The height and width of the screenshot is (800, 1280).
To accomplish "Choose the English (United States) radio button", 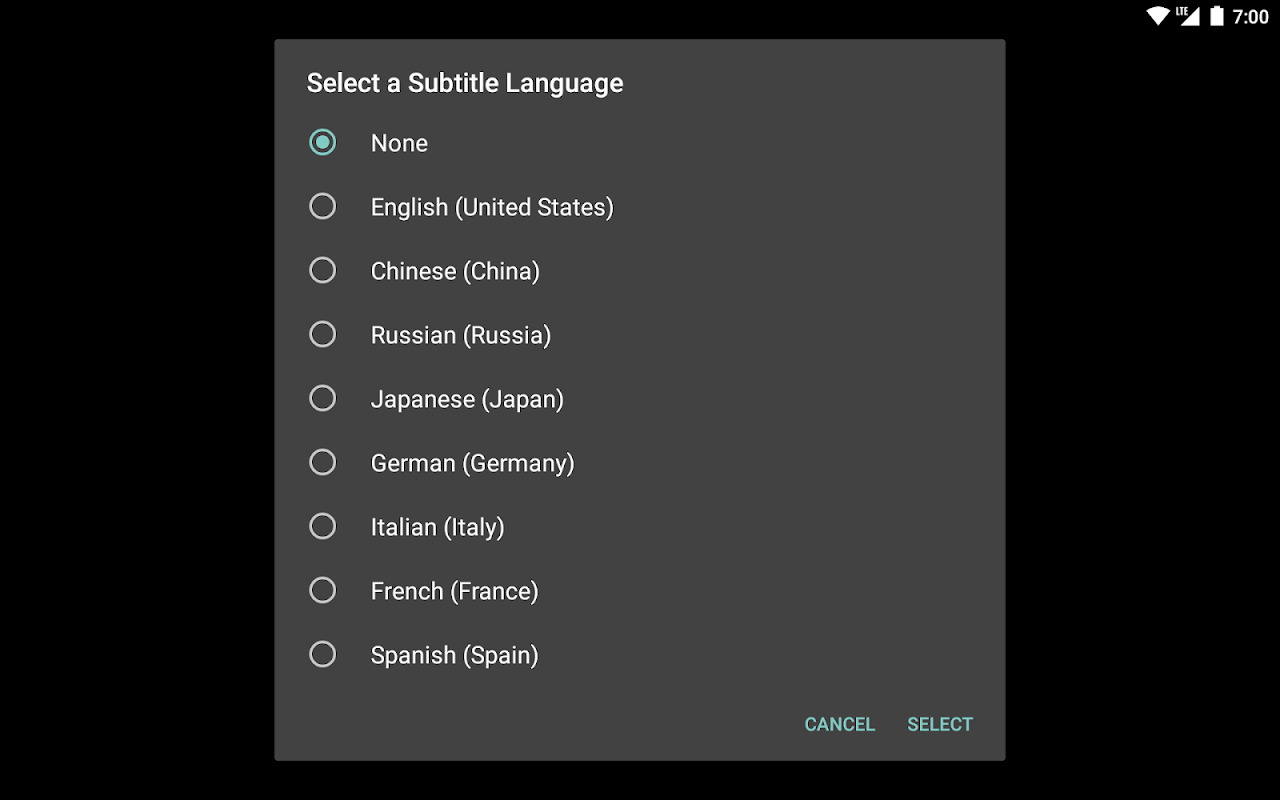I will tap(322, 206).
